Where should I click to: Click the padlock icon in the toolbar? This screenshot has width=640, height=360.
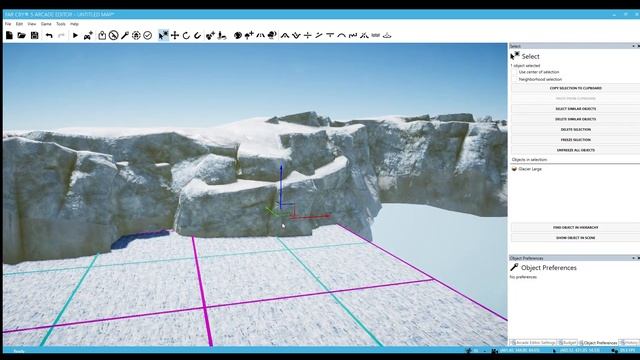pos(102,36)
